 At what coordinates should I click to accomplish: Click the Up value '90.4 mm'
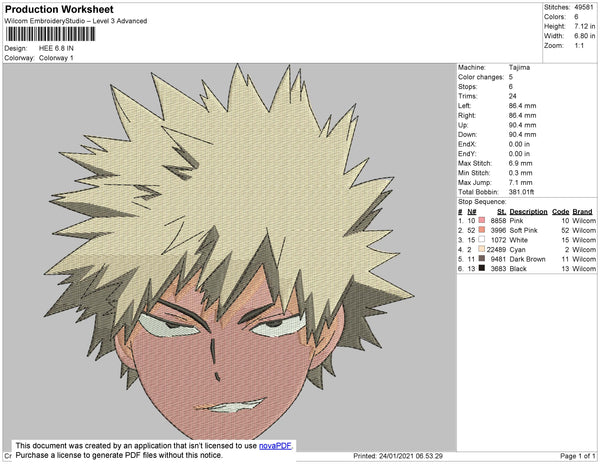pyautogui.click(x=522, y=125)
